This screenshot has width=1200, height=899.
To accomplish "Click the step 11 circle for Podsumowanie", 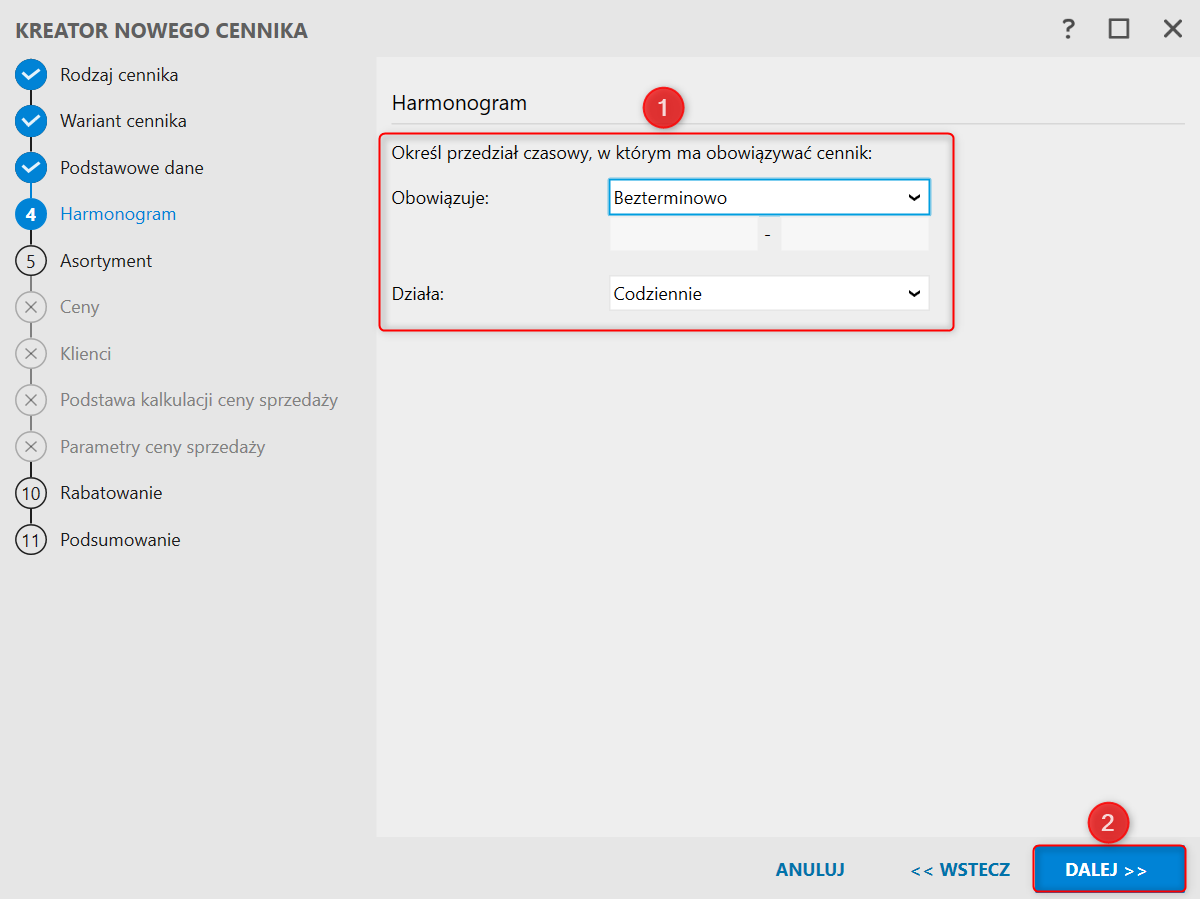I will coord(31,540).
